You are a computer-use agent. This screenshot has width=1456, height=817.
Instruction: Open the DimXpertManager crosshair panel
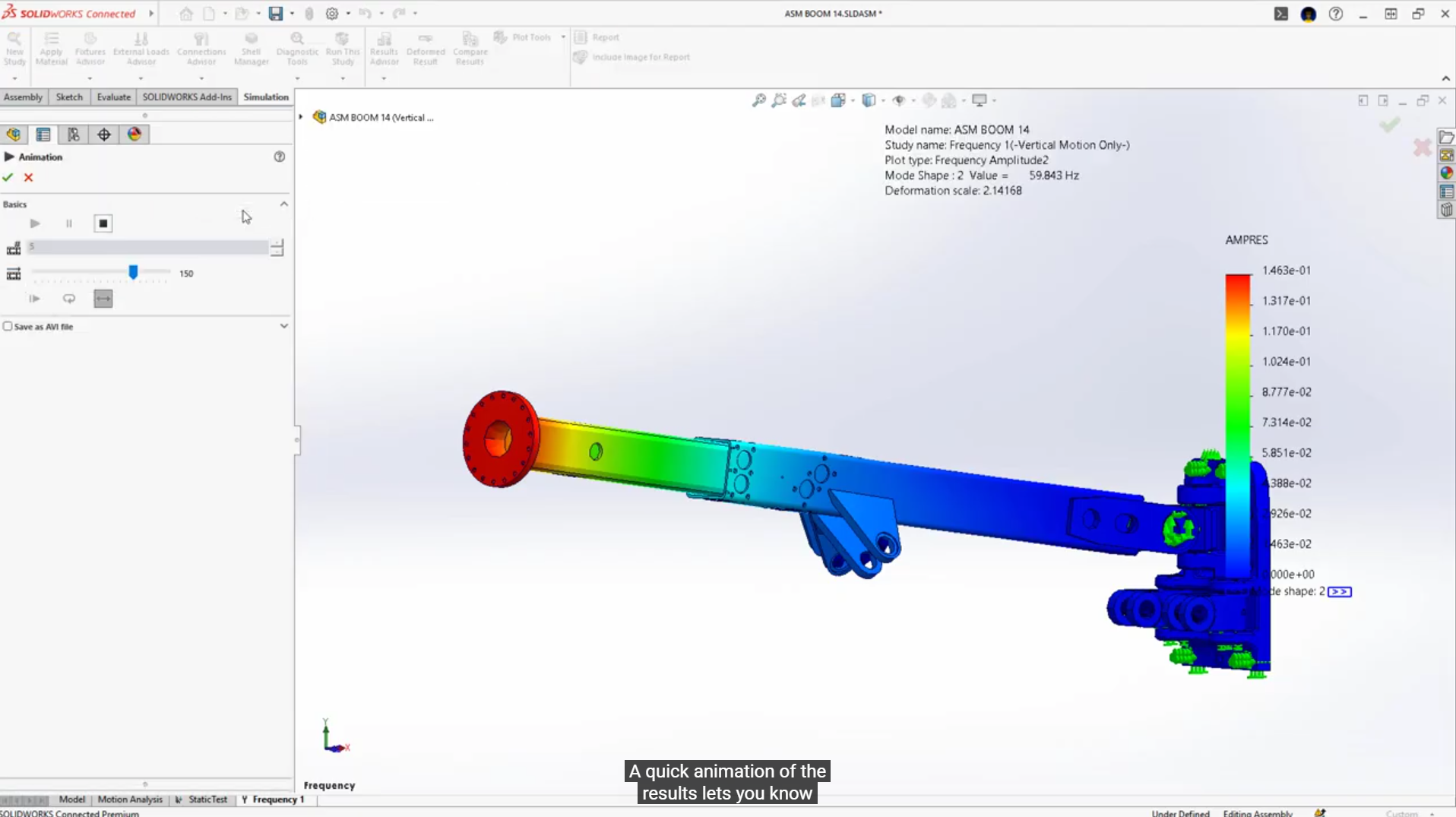click(x=104, y=135)
